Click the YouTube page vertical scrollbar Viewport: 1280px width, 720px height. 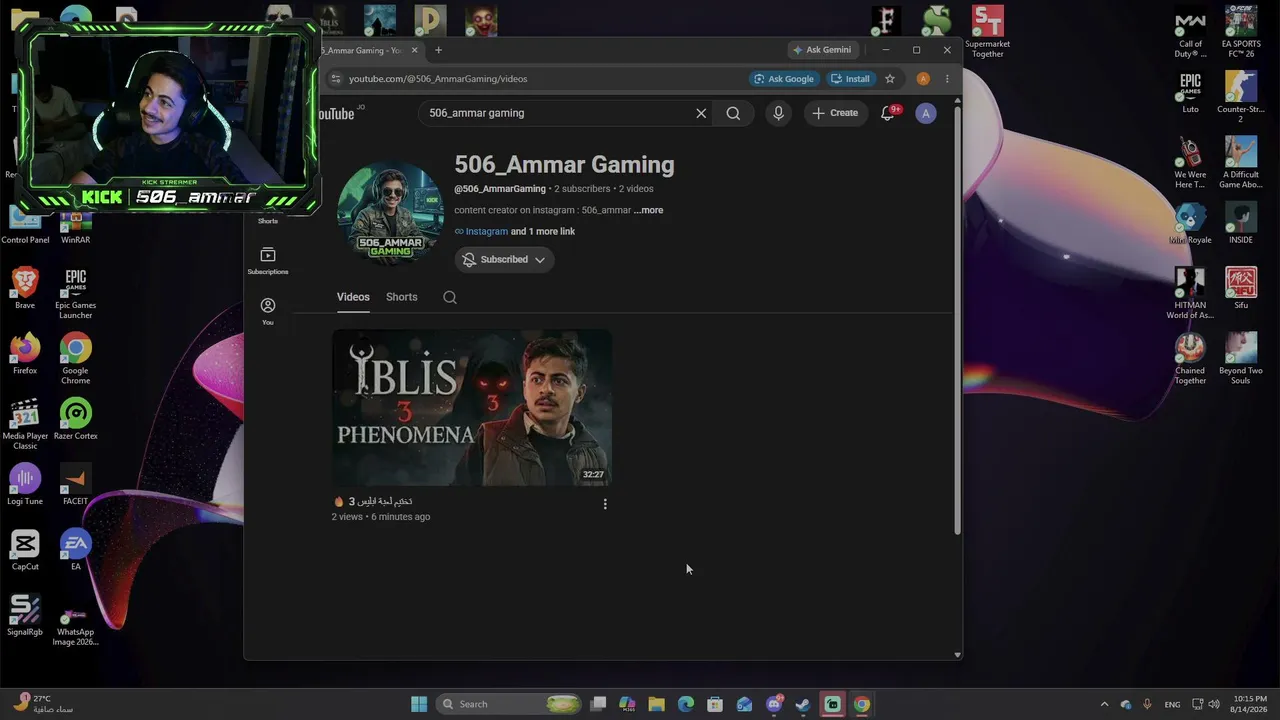pyautogui.click(x=957, y=320)
